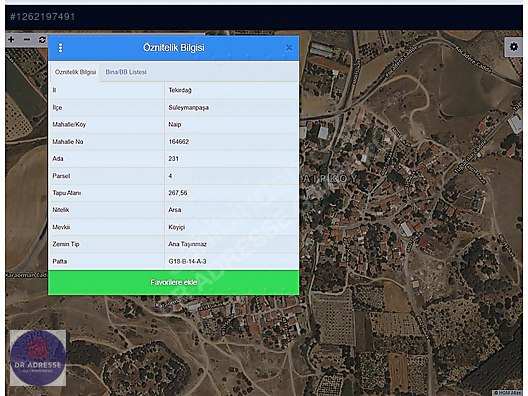Switch to the Bina/BB Listesi tab
Viewport: 528px width, 396px height.
[126, 72]
